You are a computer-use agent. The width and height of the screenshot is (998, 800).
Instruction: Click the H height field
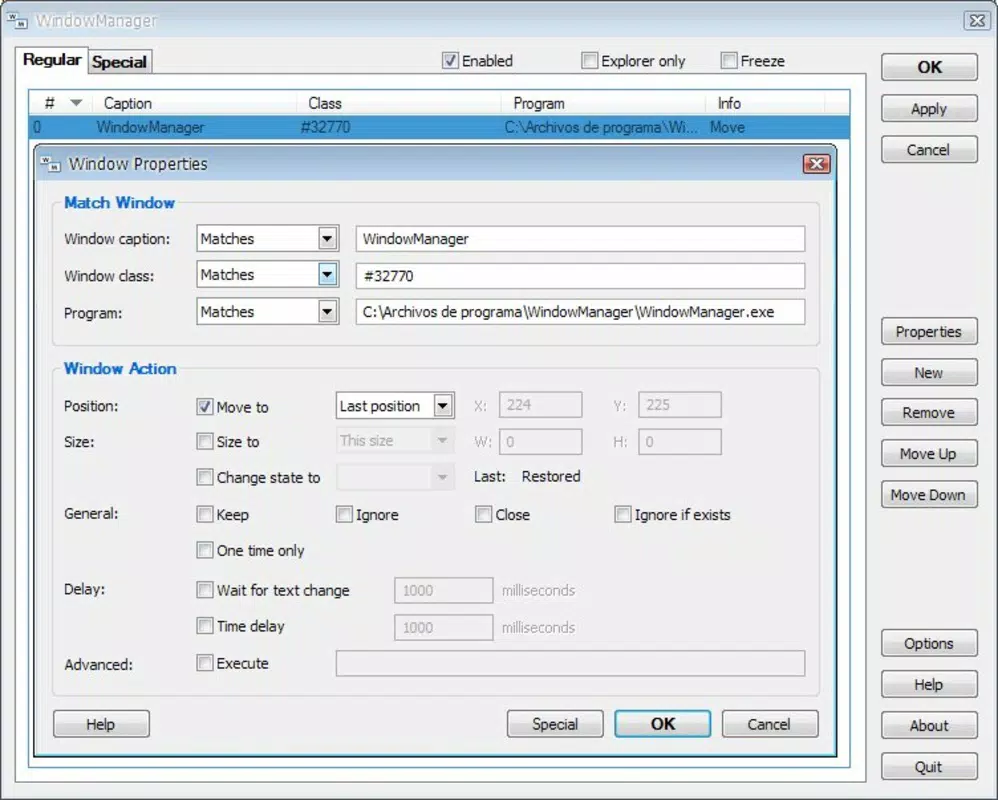(680, 442)
